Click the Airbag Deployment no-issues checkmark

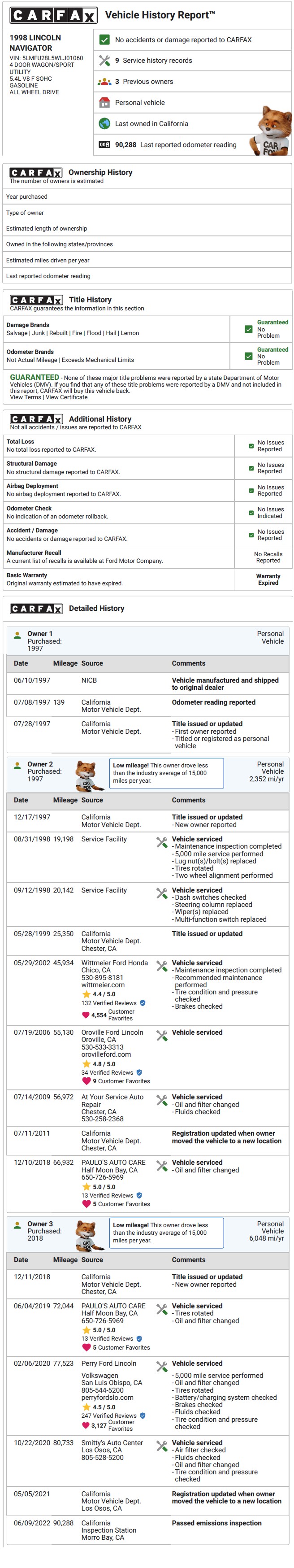[x=251, y=491]
